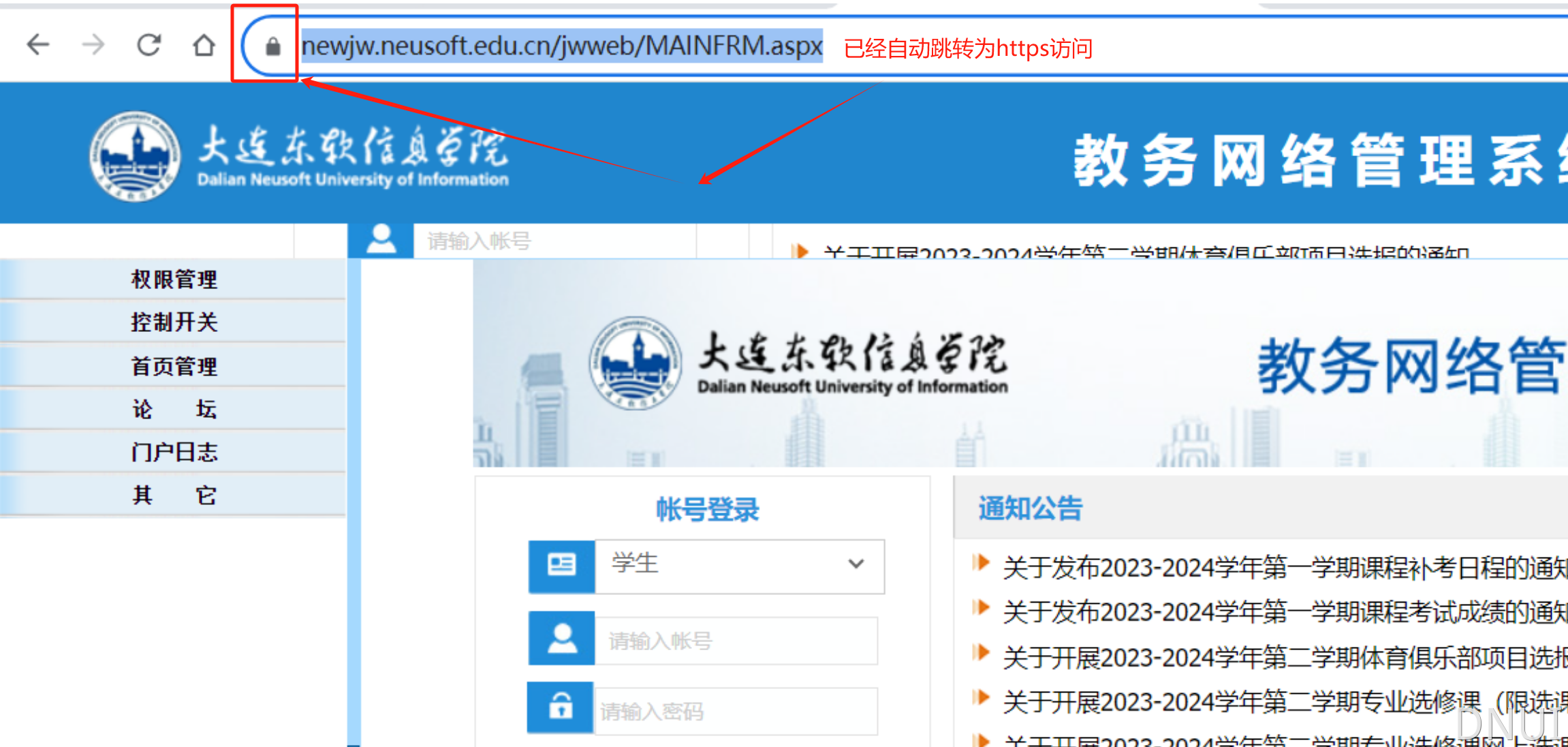Click the ID card icon beside 学生
This screenshot has width=1568, height=747.
[x=561, y=565]
